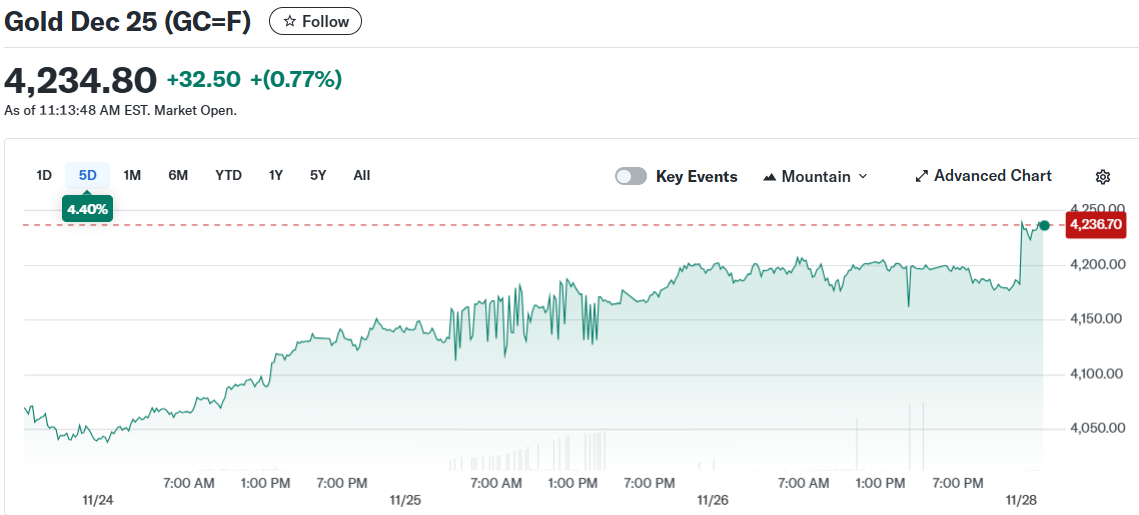Click the Mountain chart type icon
This screenshot has width=1139, height=515.
tap(769, 177)
